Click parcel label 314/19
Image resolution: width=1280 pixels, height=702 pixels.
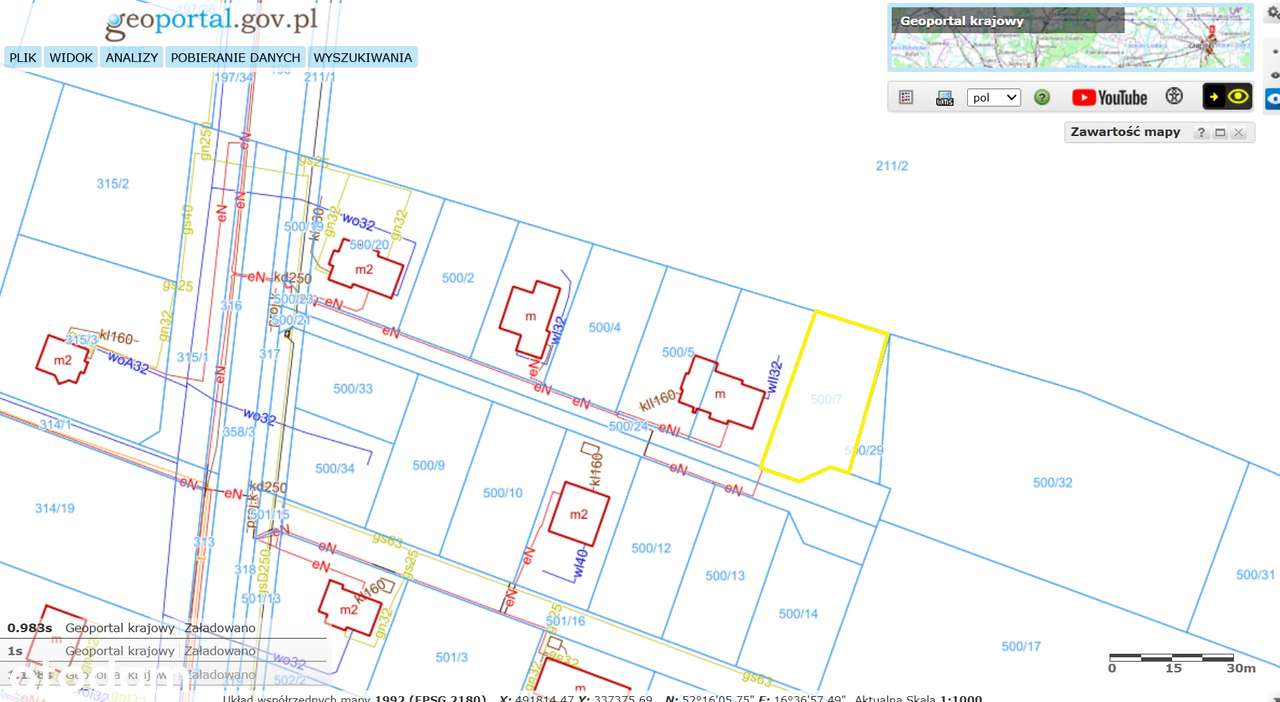(x=54, y=509)
